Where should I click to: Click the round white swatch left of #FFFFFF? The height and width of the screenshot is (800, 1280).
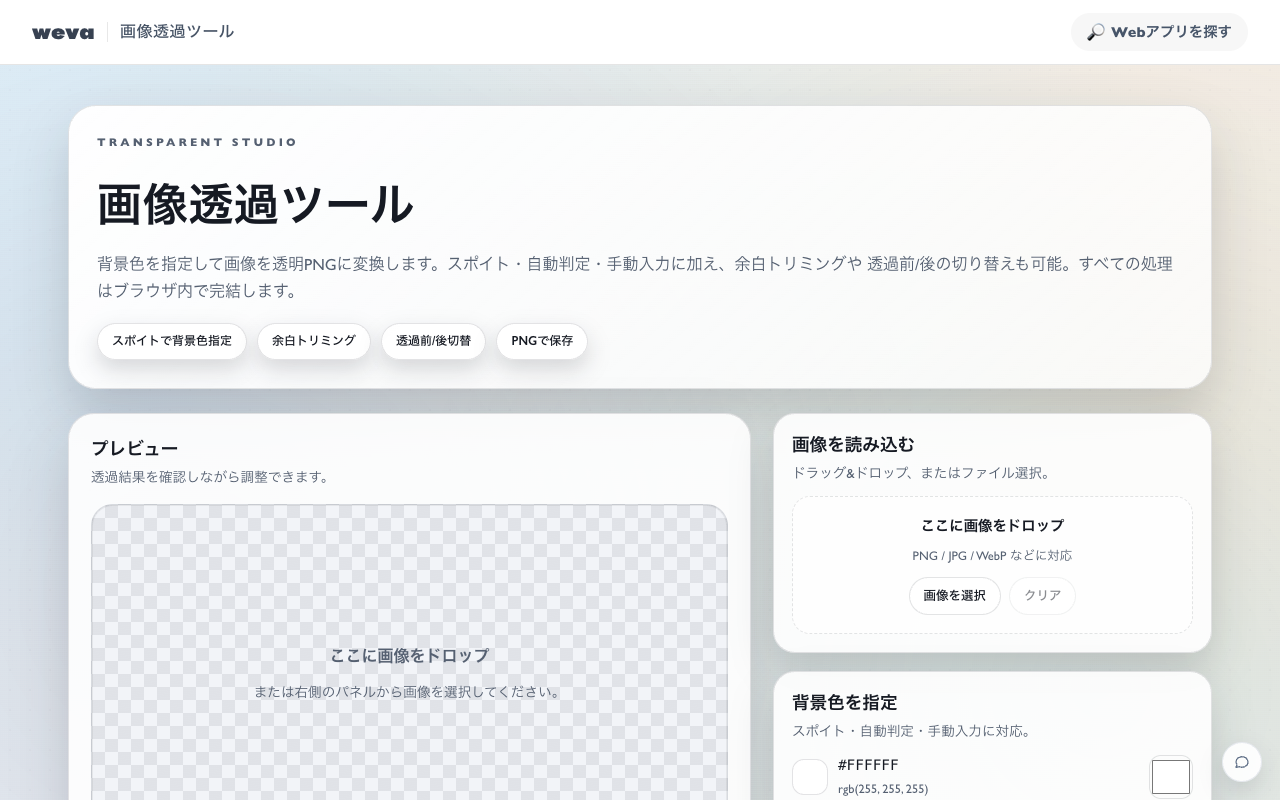click(x=810, y=777)
